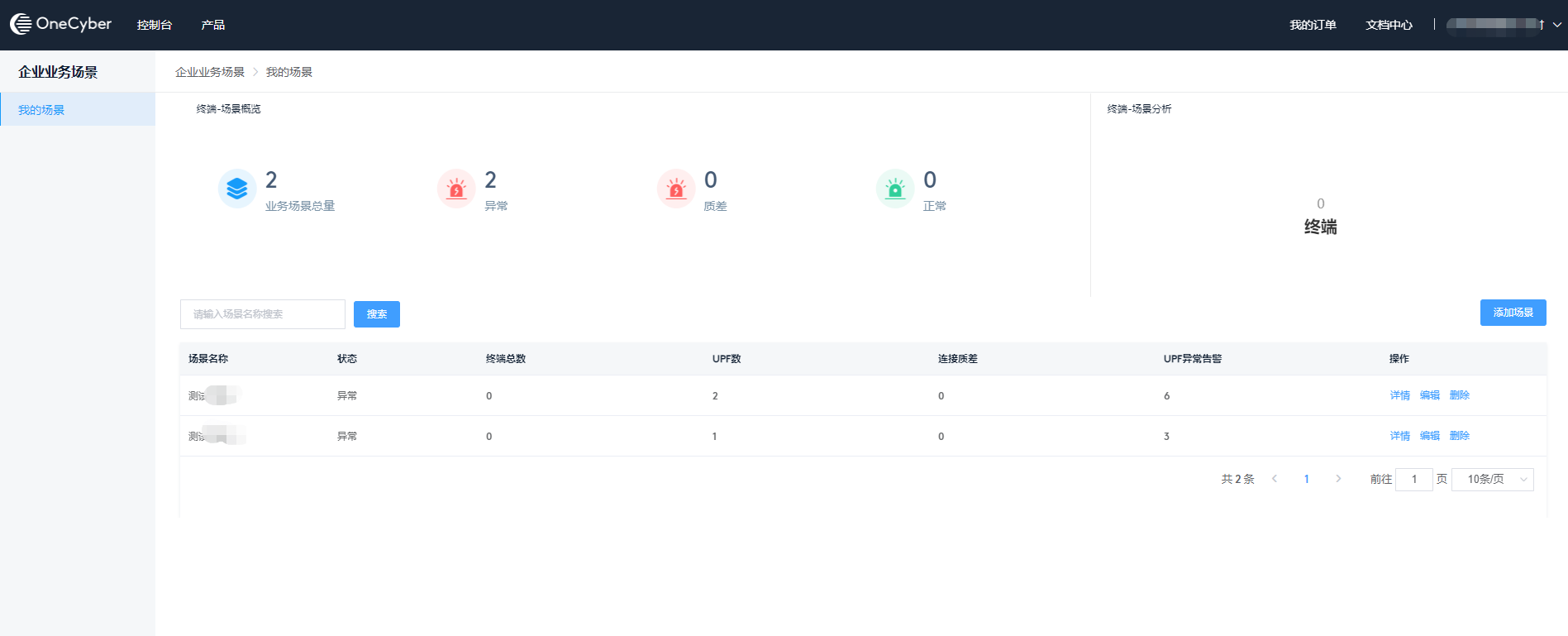Click the 企业业务场景 breadcrumb link
This screenshot has height=636, width=1568.
(210, 72)
